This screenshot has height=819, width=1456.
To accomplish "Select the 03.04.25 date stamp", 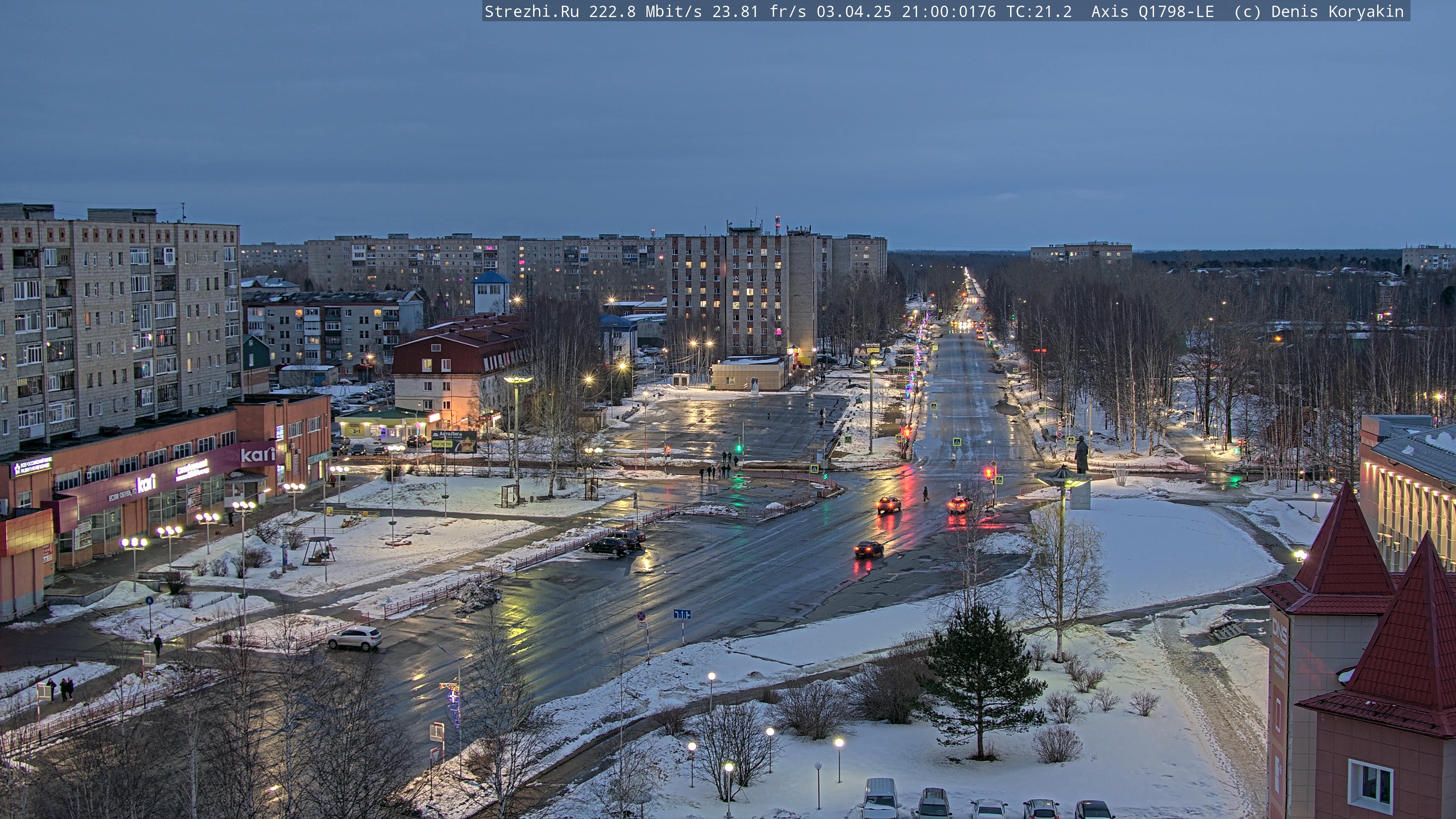I will [854, 12].
